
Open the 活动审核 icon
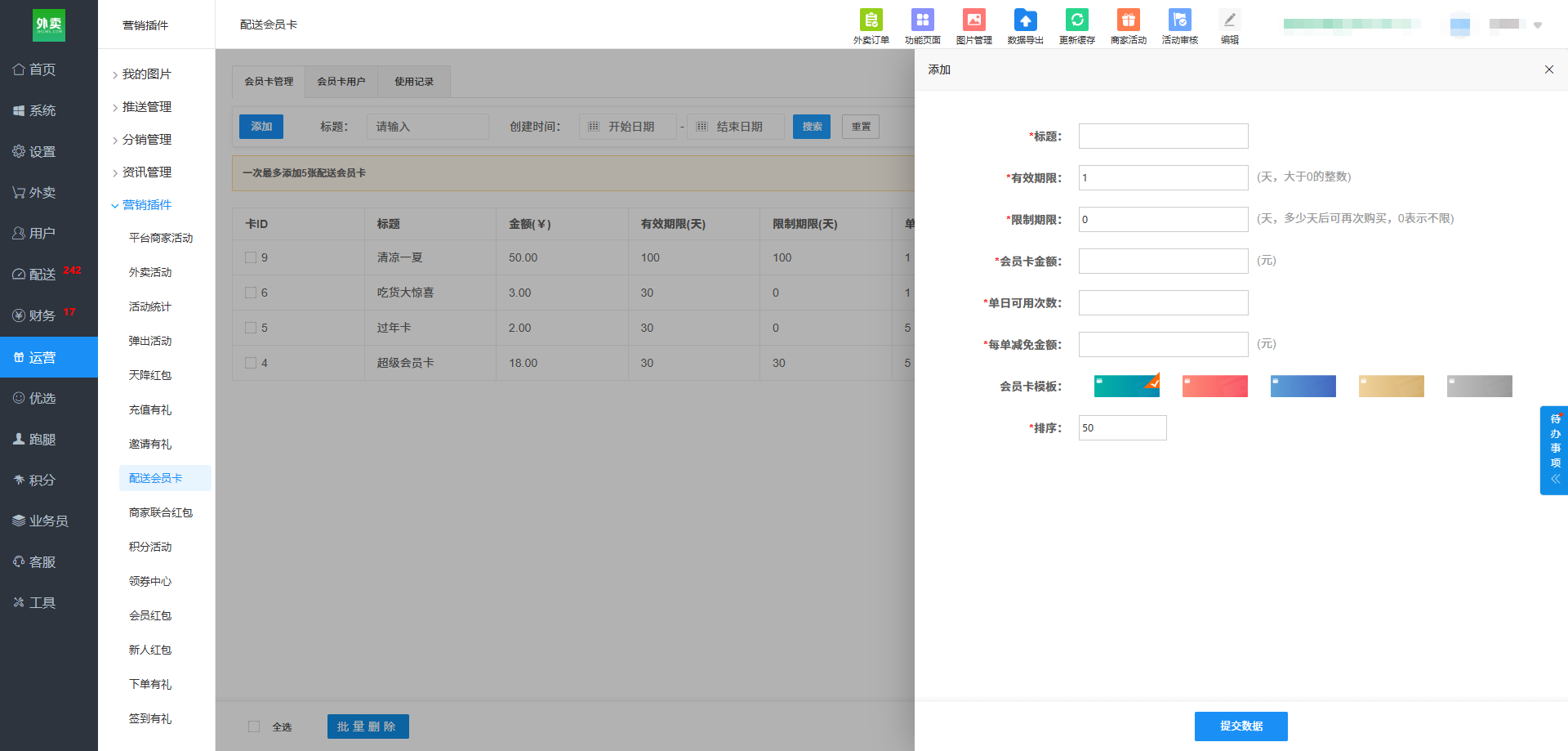pos(1179,20)
